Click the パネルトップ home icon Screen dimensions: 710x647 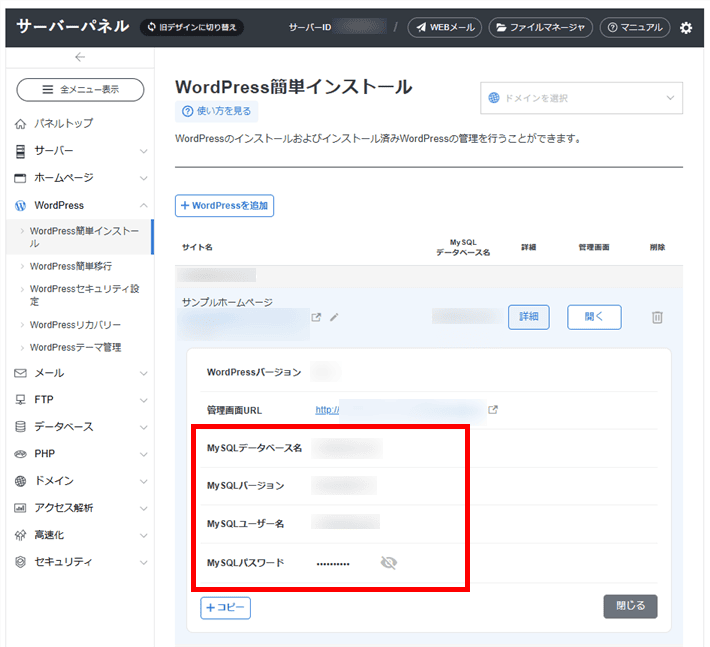20,124
